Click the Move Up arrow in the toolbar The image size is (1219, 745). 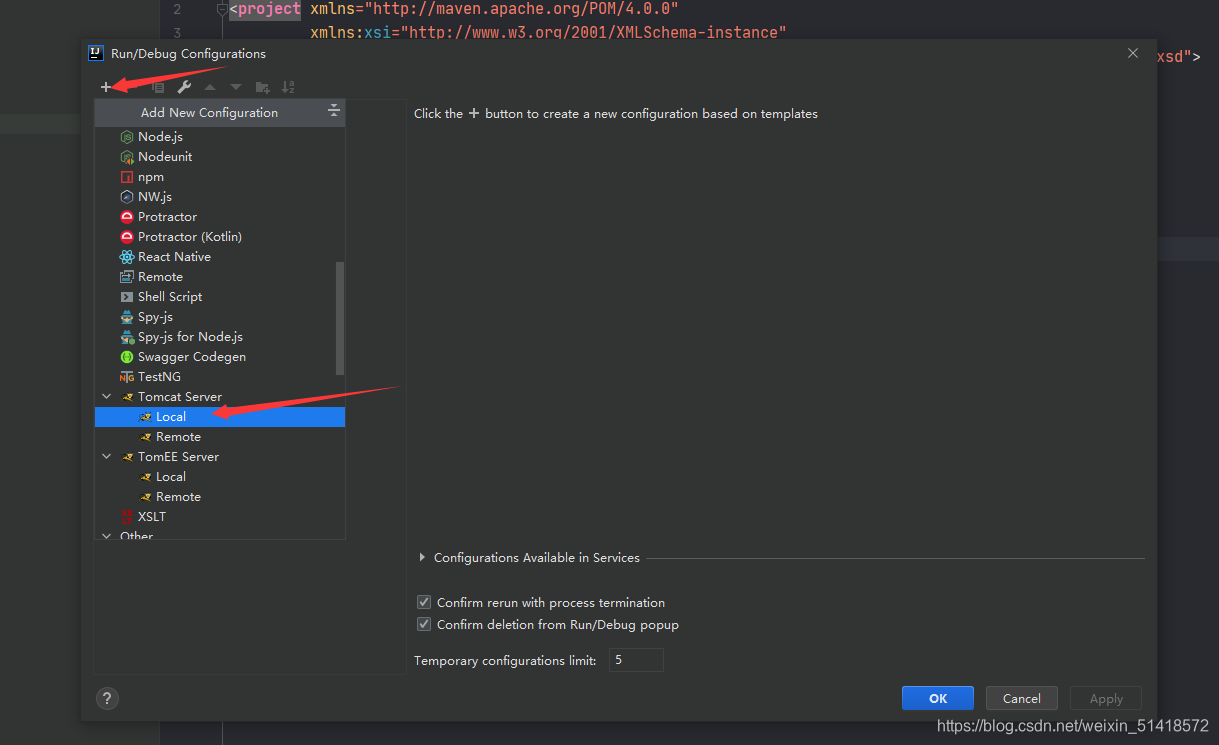[210, 87]
